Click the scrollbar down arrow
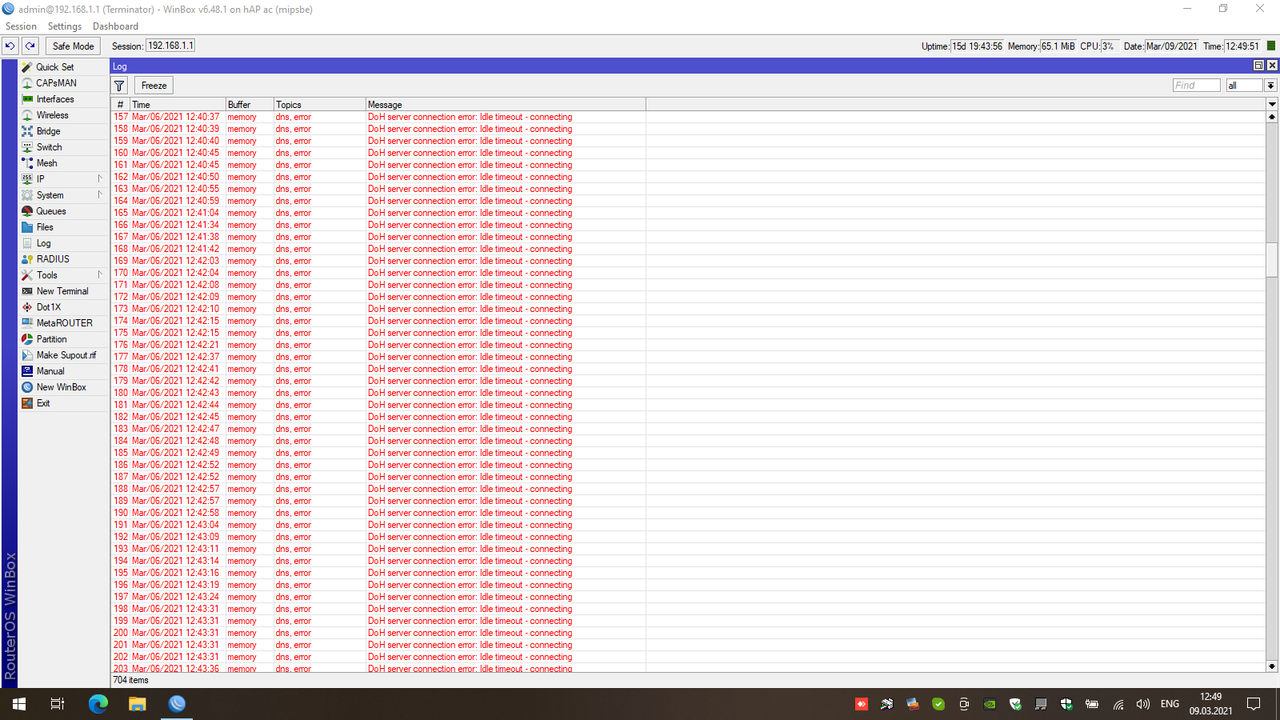The image size is (1280, 720). pyautogui.click(x=1272, y=666)
